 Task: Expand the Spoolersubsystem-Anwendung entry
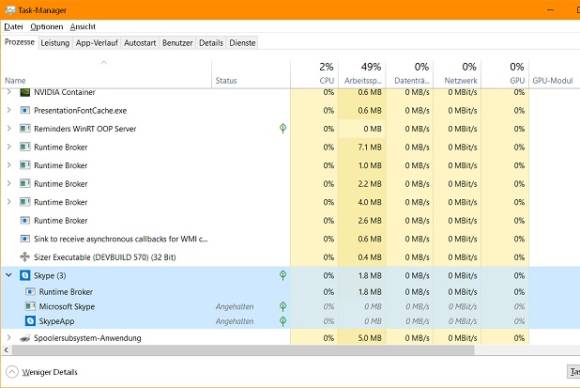(9, 338)
